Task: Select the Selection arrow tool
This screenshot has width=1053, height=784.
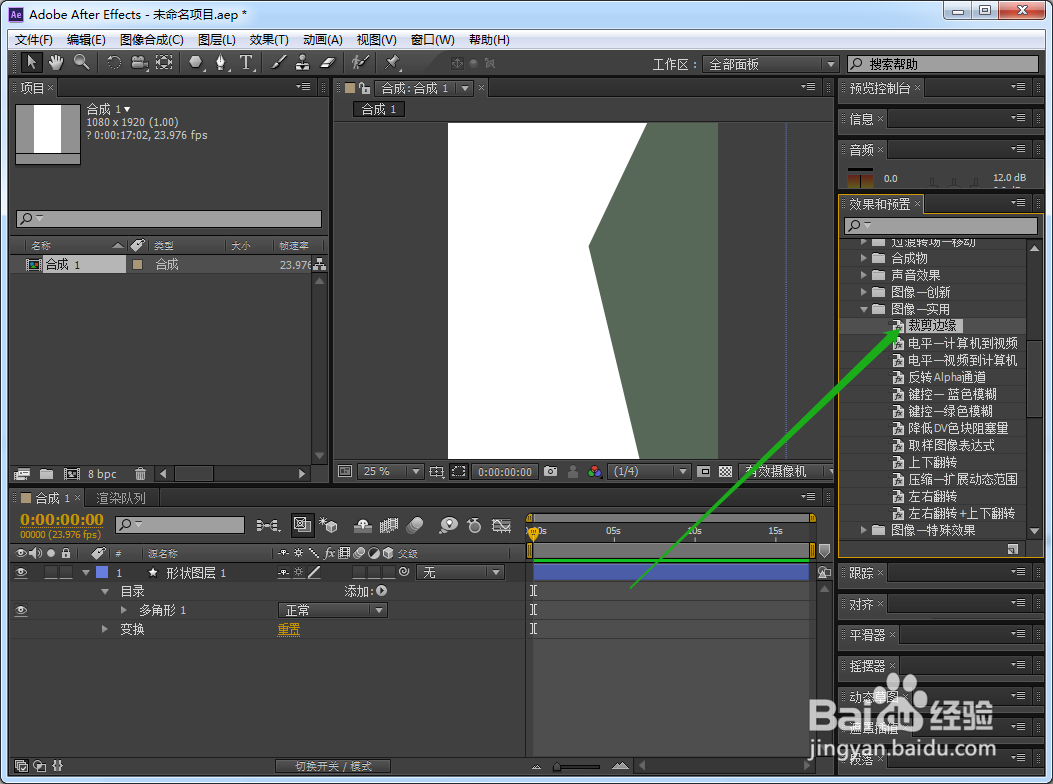Action: (31, 62)
